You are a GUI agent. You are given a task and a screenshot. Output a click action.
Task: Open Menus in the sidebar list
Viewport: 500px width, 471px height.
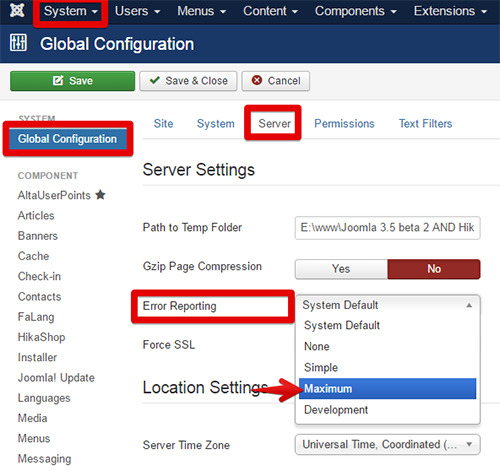tap(34, 438)
